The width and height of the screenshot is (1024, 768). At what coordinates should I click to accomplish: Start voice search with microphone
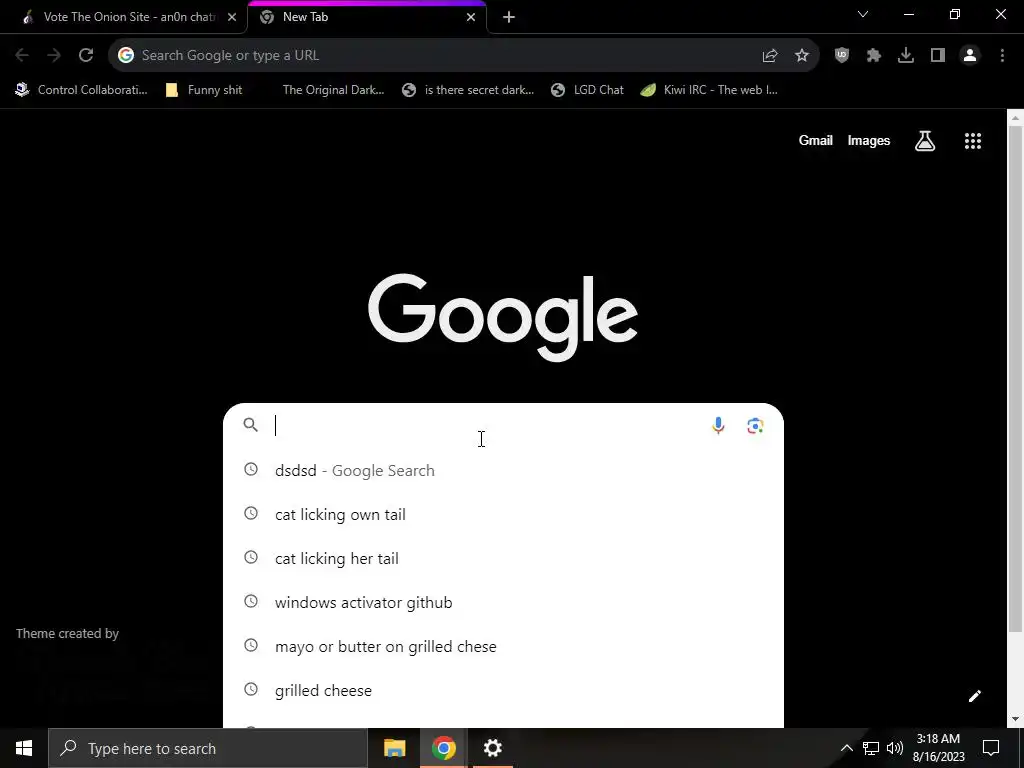point(718,426)
